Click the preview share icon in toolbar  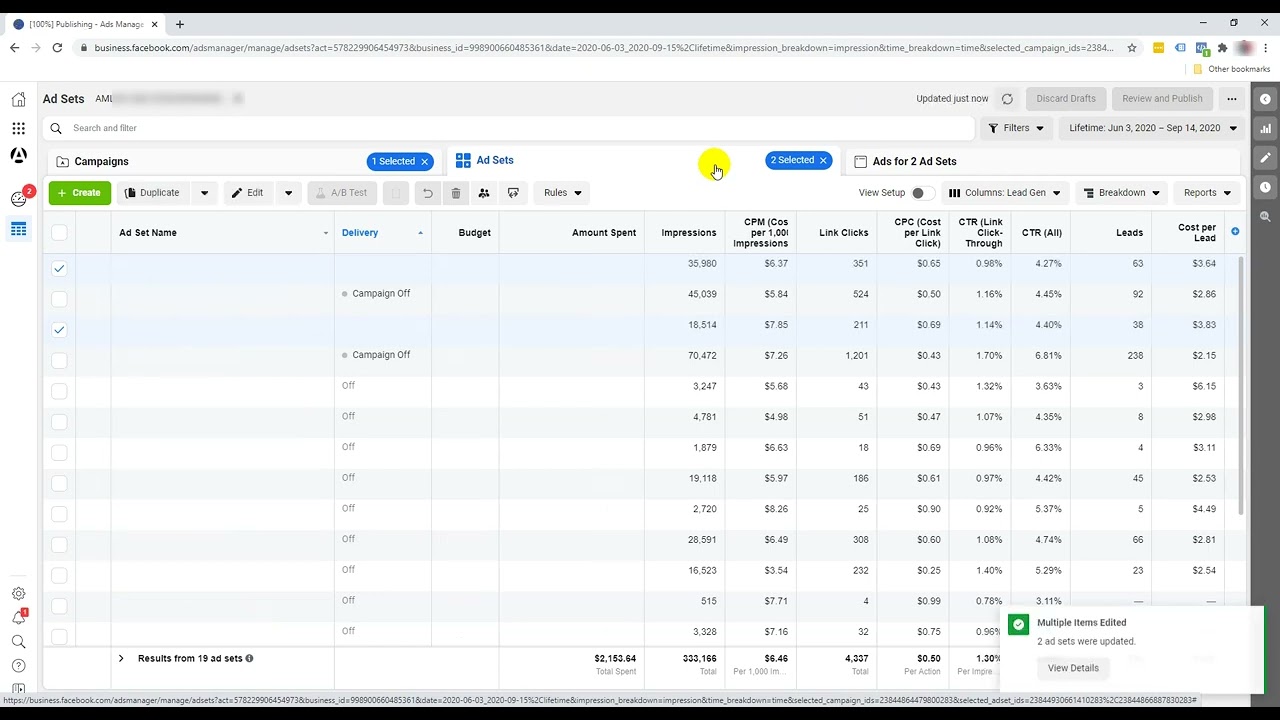coord(513,193)
